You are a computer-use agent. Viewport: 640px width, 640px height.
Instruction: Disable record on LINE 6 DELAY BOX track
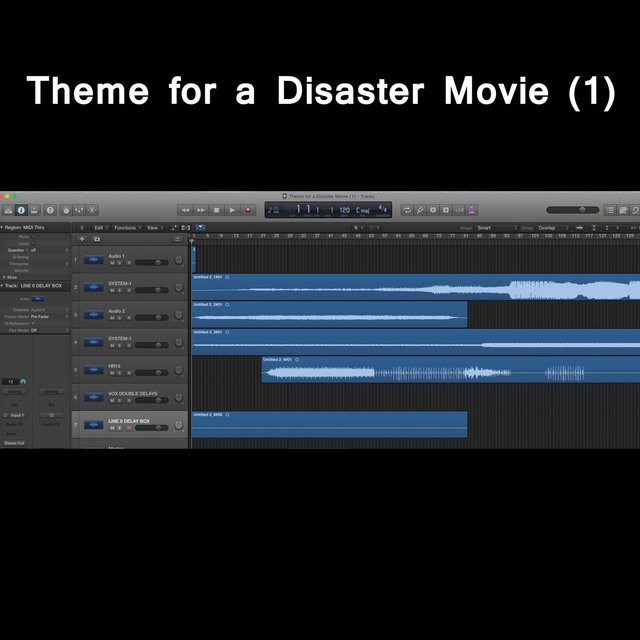coord(129,428)
